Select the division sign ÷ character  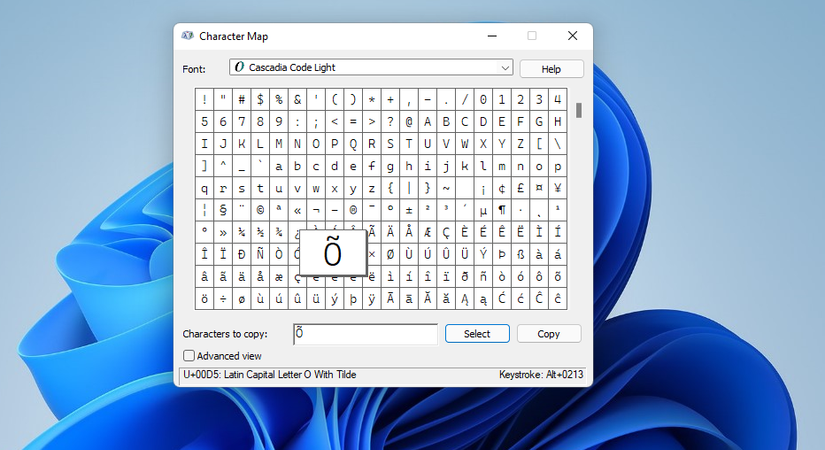coord(223,298)
